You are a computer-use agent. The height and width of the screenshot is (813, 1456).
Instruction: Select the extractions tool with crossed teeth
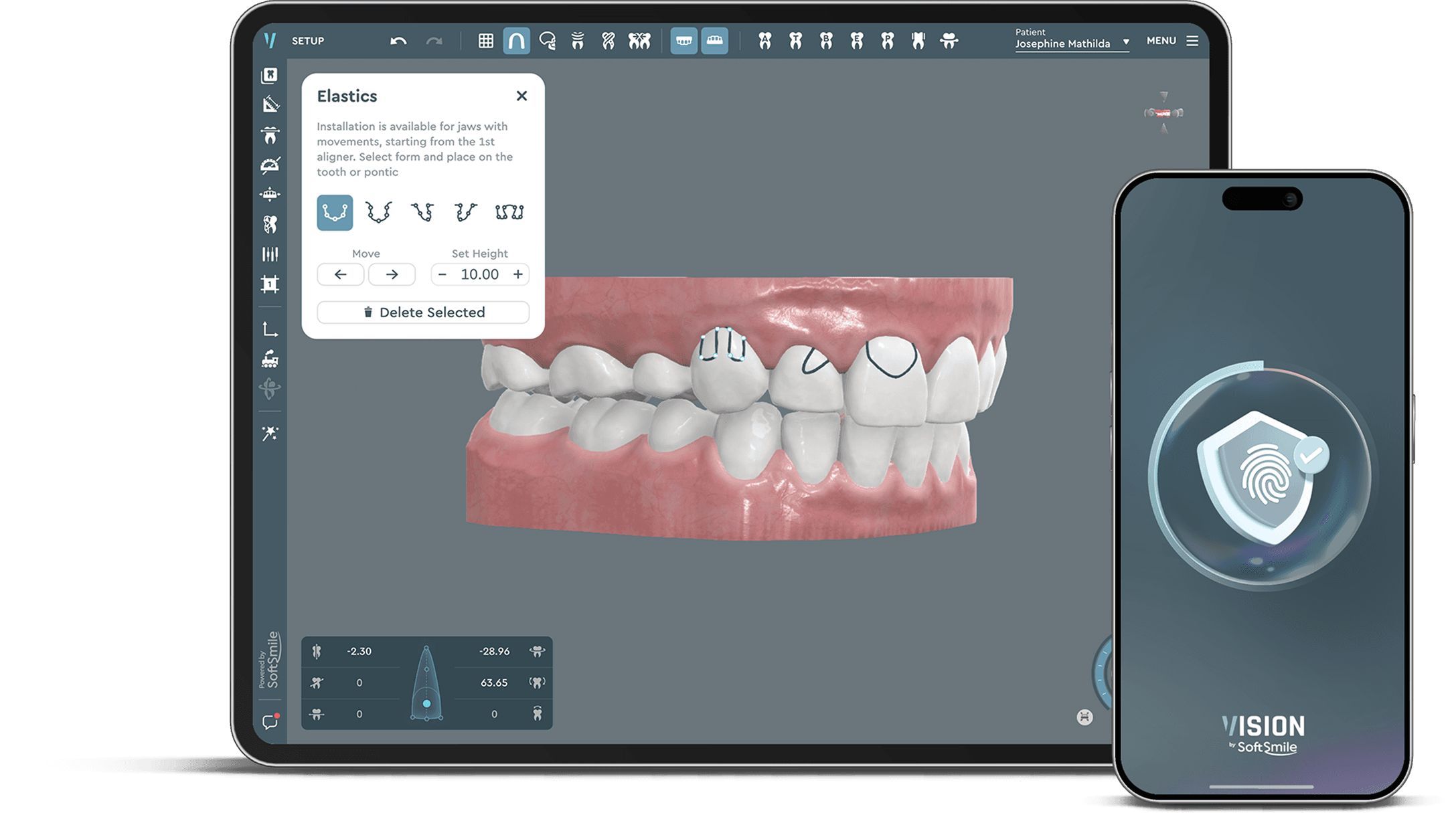[x=639, y=41]
